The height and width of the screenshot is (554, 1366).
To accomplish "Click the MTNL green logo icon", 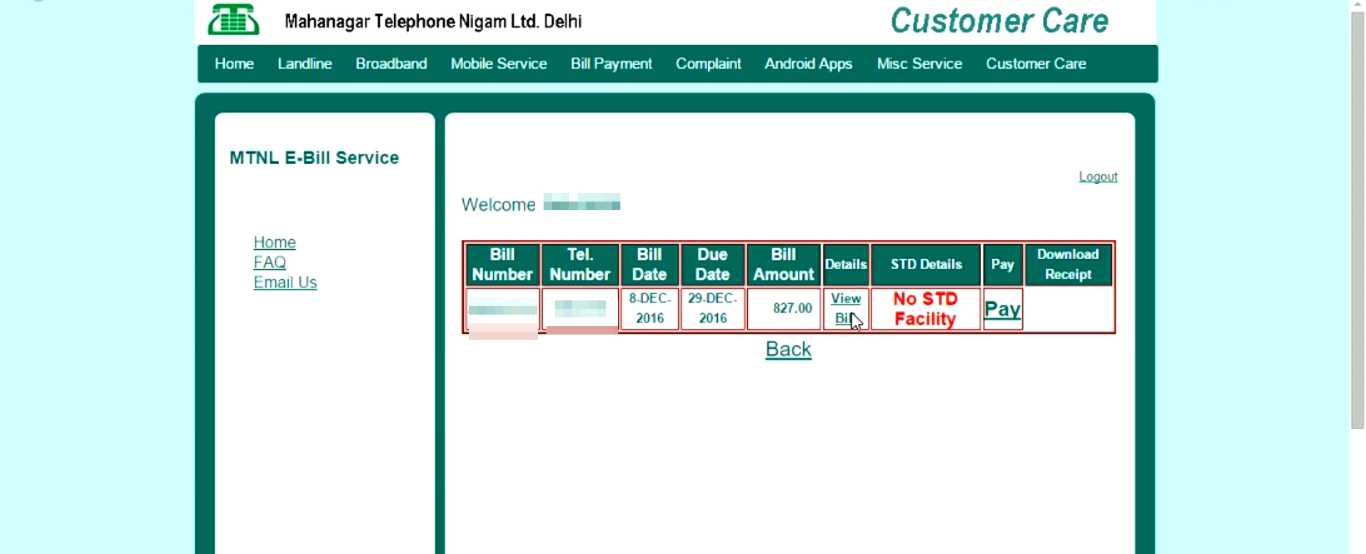I will [x=233, y=19].
